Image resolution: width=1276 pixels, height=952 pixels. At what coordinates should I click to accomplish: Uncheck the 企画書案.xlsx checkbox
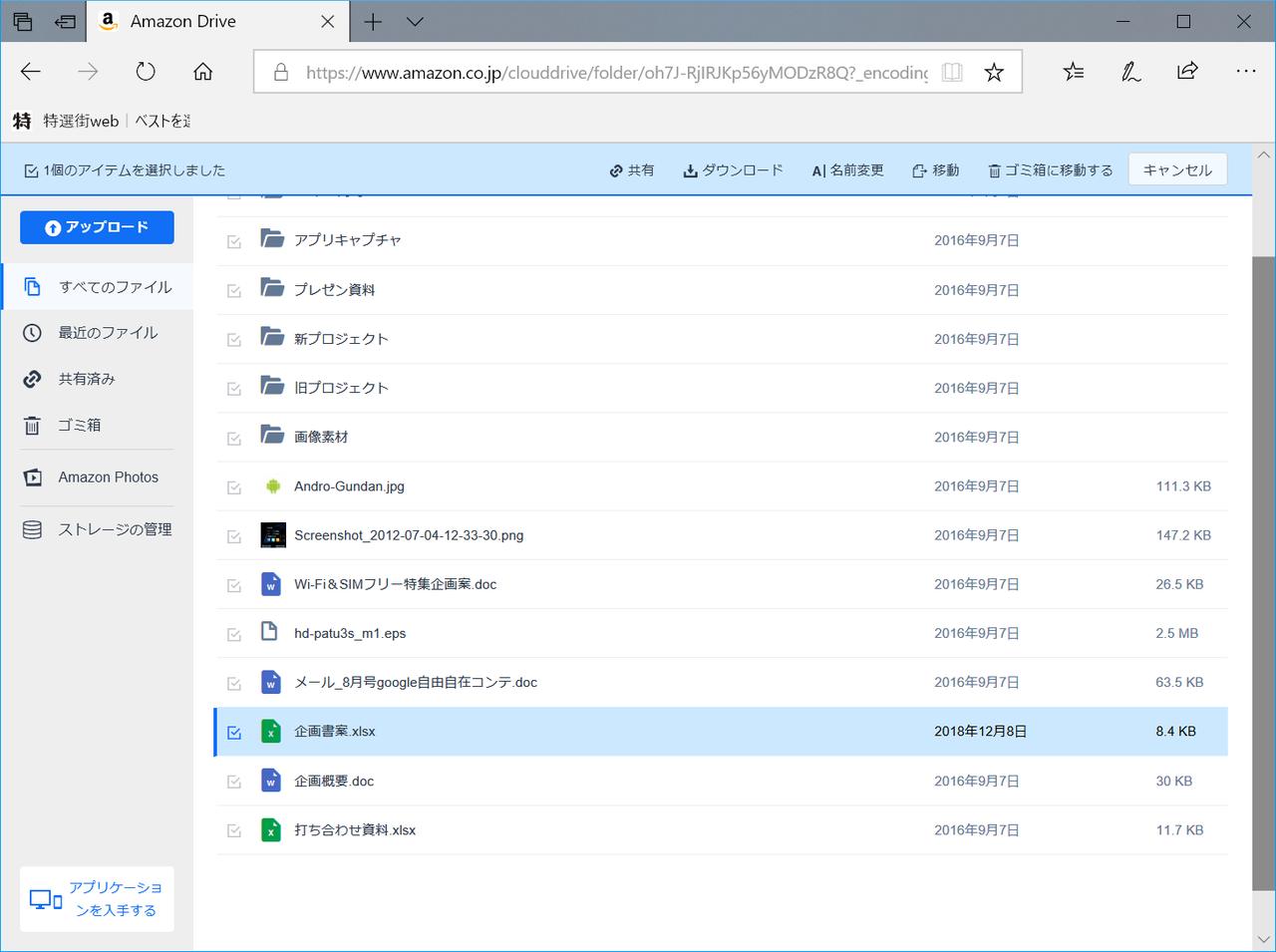[x=234, y=733]
